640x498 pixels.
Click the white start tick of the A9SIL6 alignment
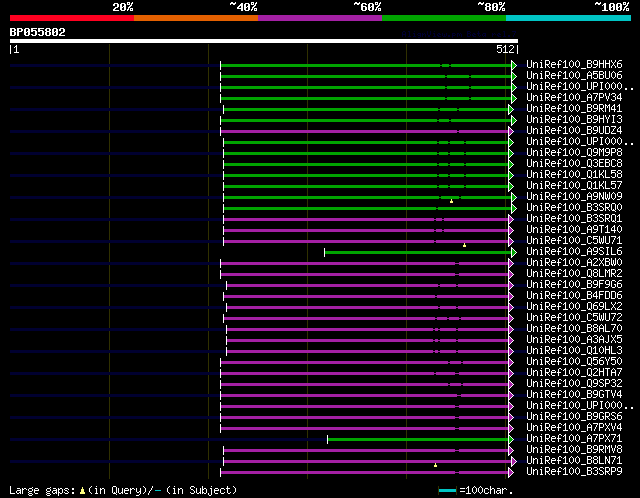pyautogui.click(x=324, y=253)
